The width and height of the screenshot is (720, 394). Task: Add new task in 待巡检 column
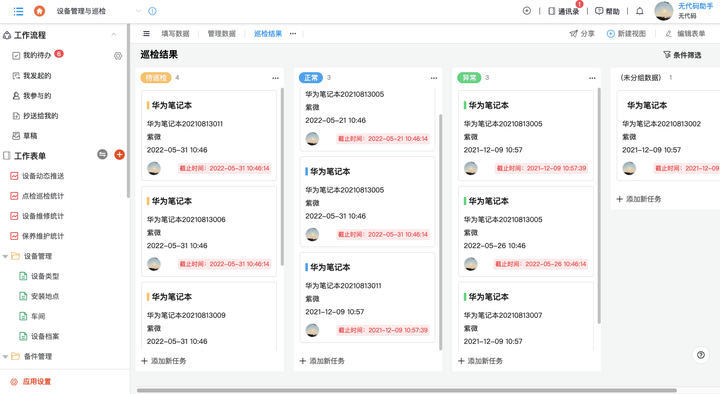[163, 361]
